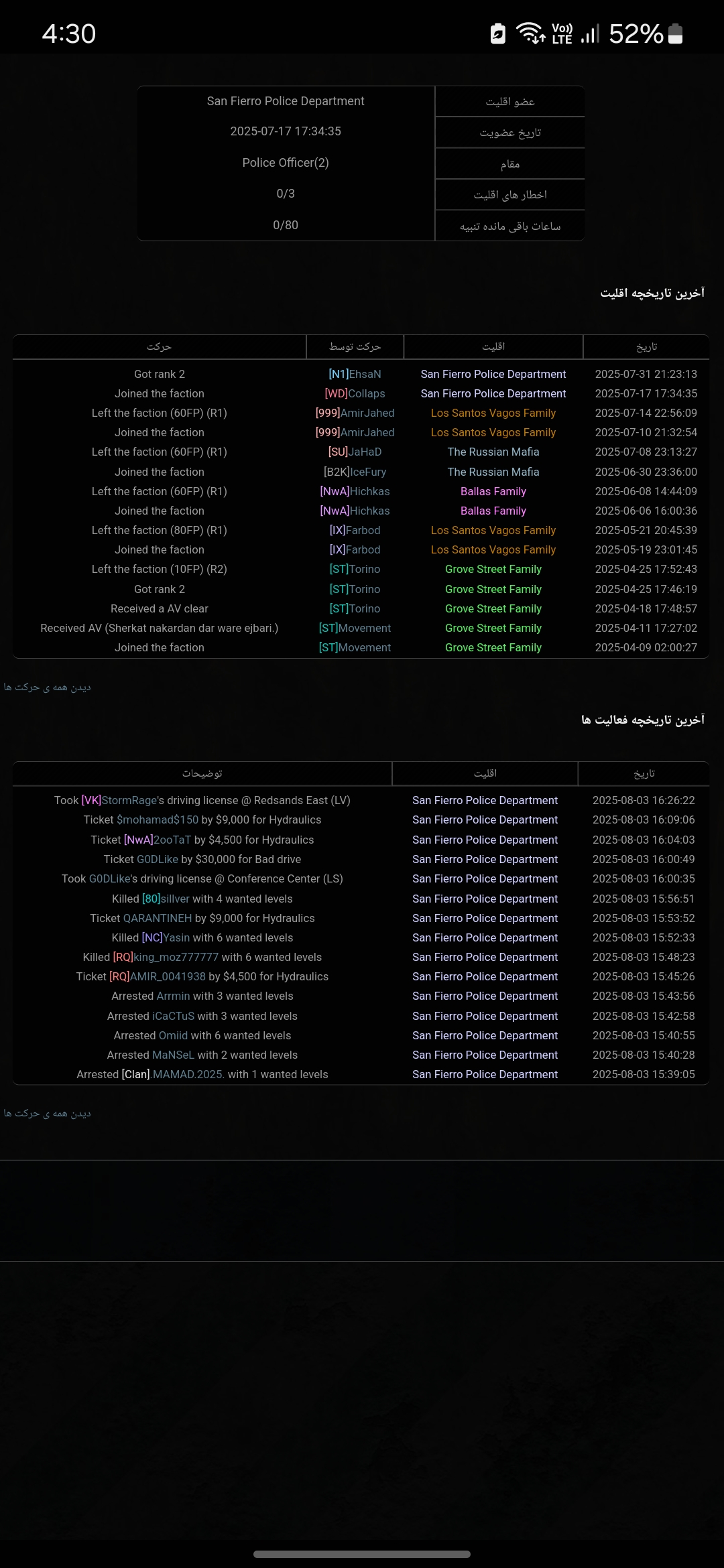Tap date 2025-08-03 16:00:49 cell
This screenshot has height=1568, width=724.
(644, 859)
